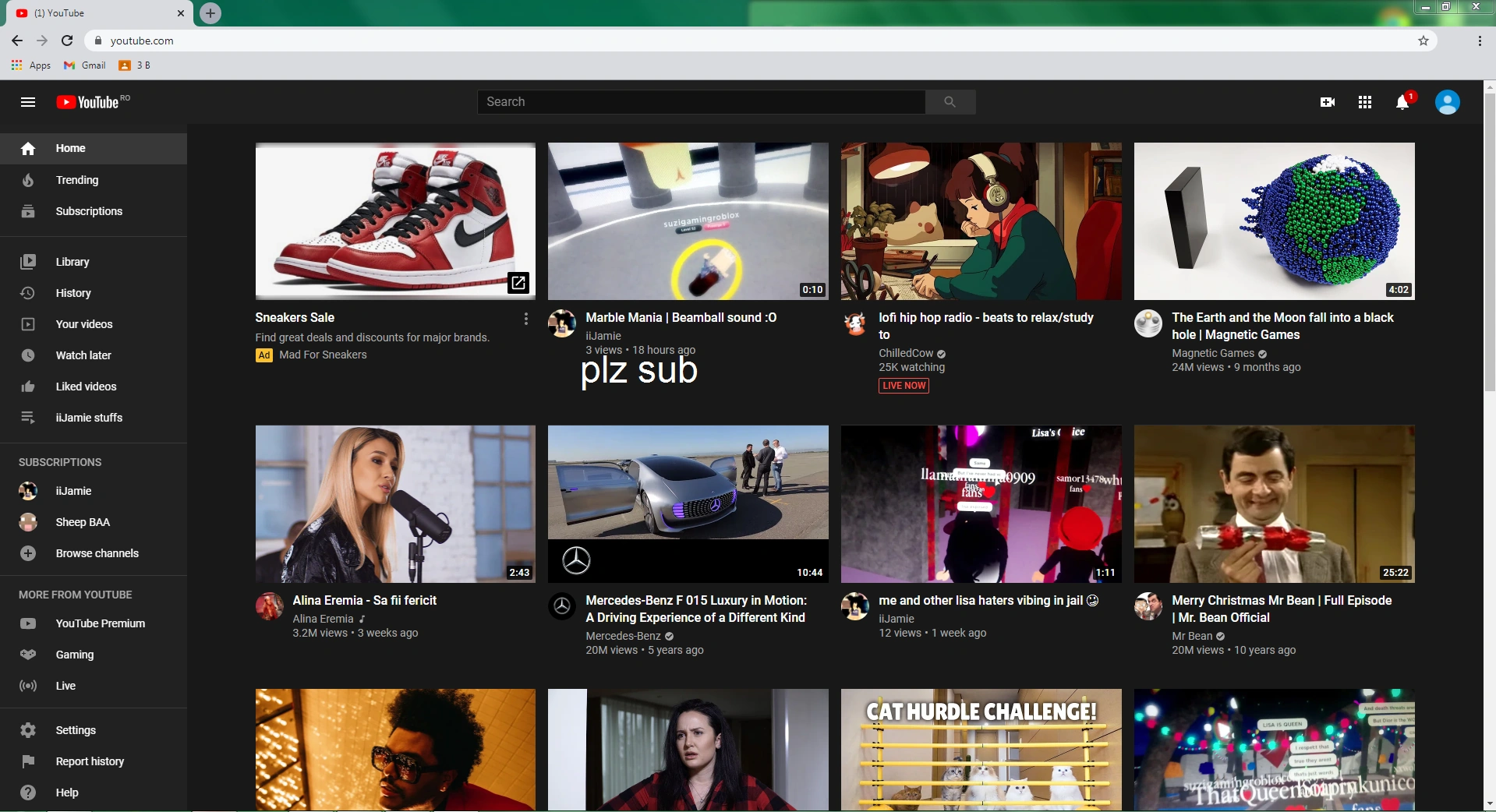The width and height of the screenshot is (1496, 812).
Task: Open the create video camera icon
Action: [1328, 102]
